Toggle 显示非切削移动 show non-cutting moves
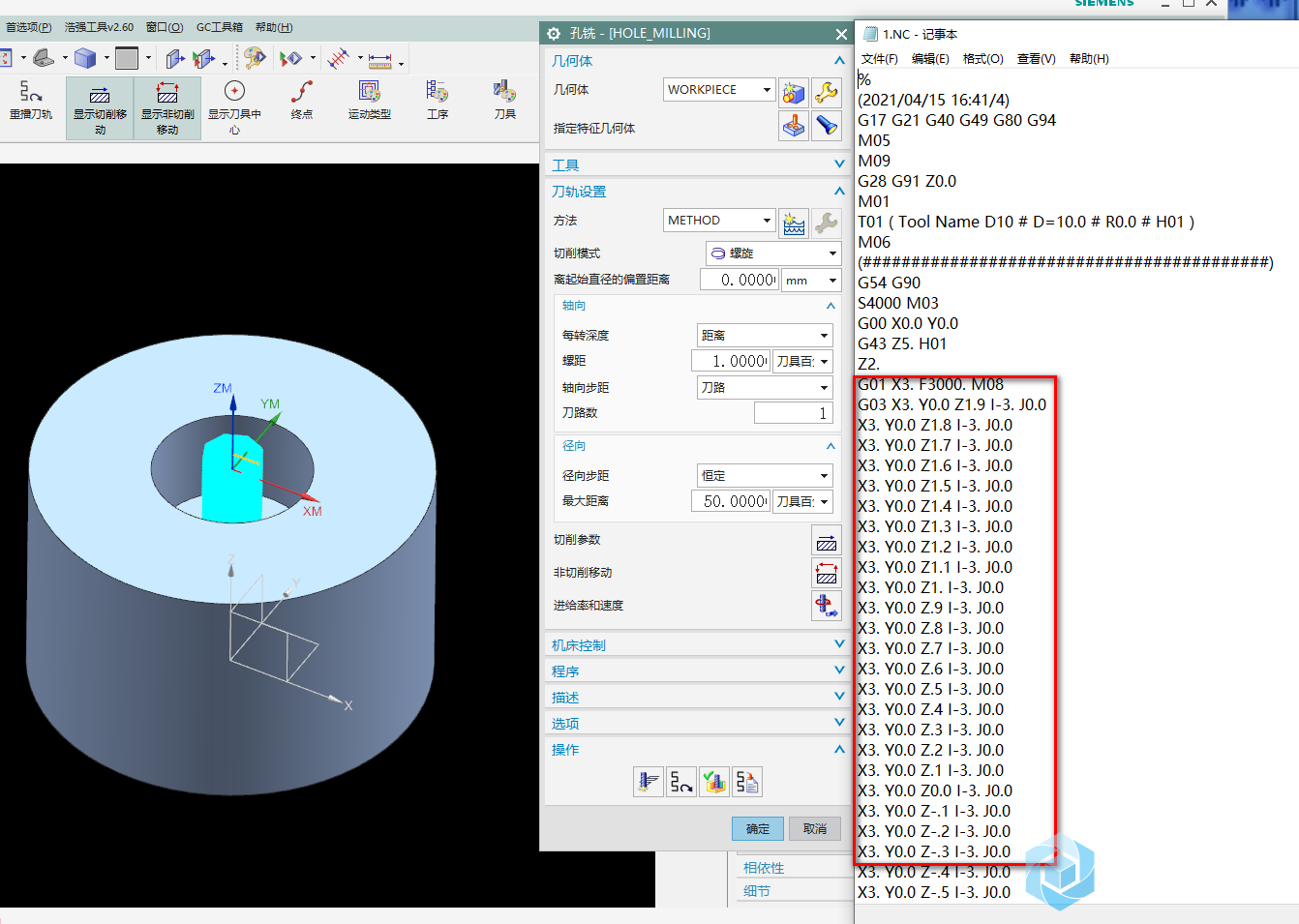This screenshot has width=1299, height=924. tap(167, 108)
